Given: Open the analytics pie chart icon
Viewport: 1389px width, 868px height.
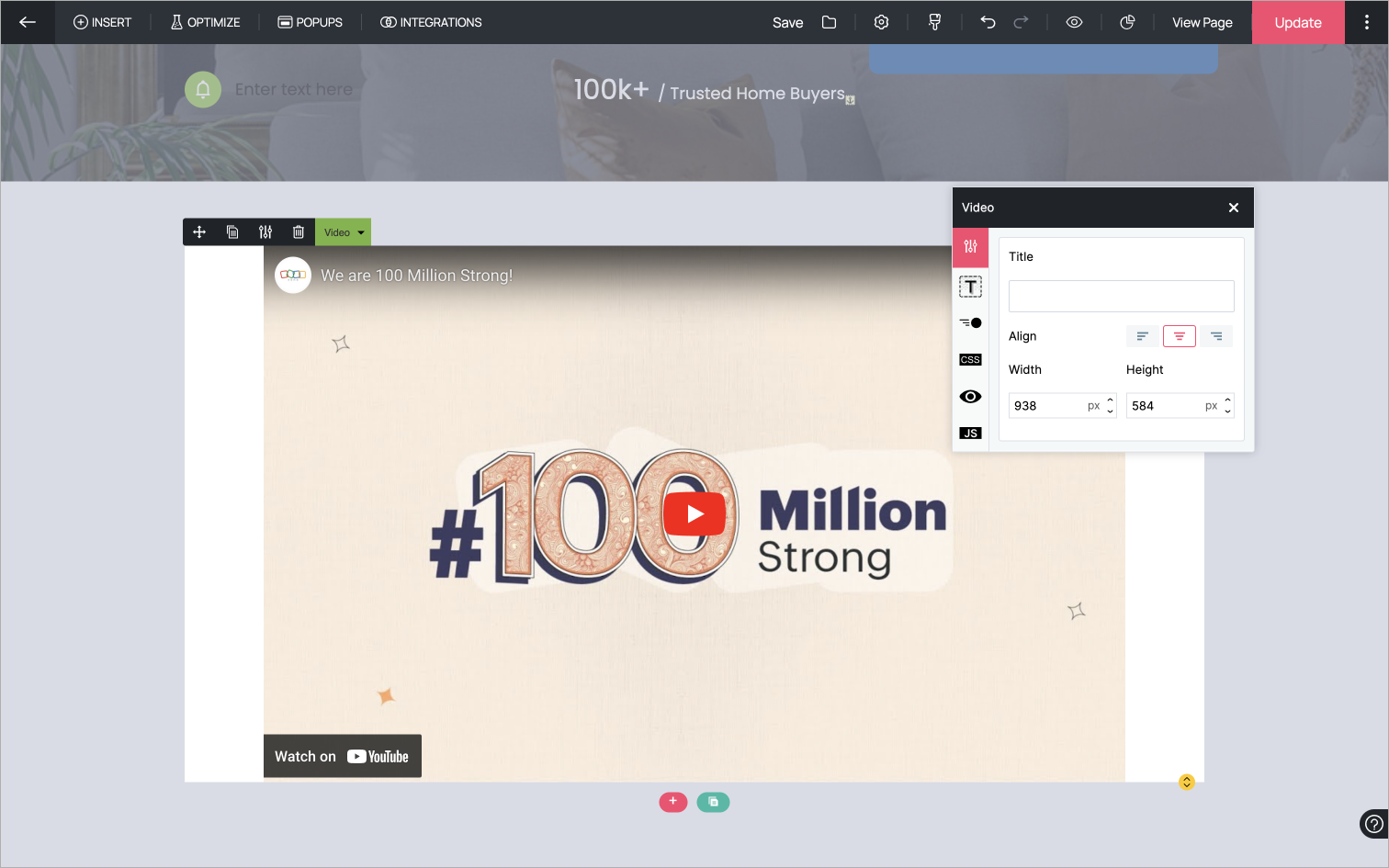Looking at the screenshot, I should (1127, 22).
